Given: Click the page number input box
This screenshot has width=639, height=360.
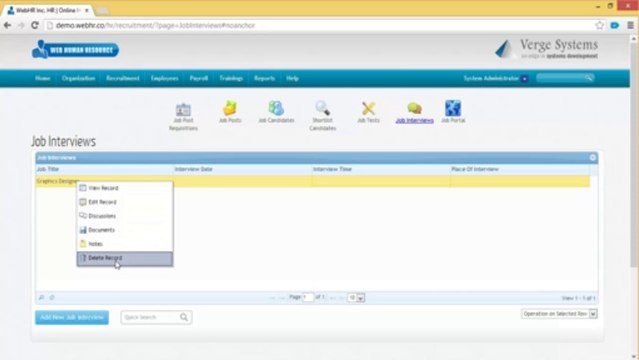Looking at the screenshot, I should pyautogui.click(x=308, y=297).
